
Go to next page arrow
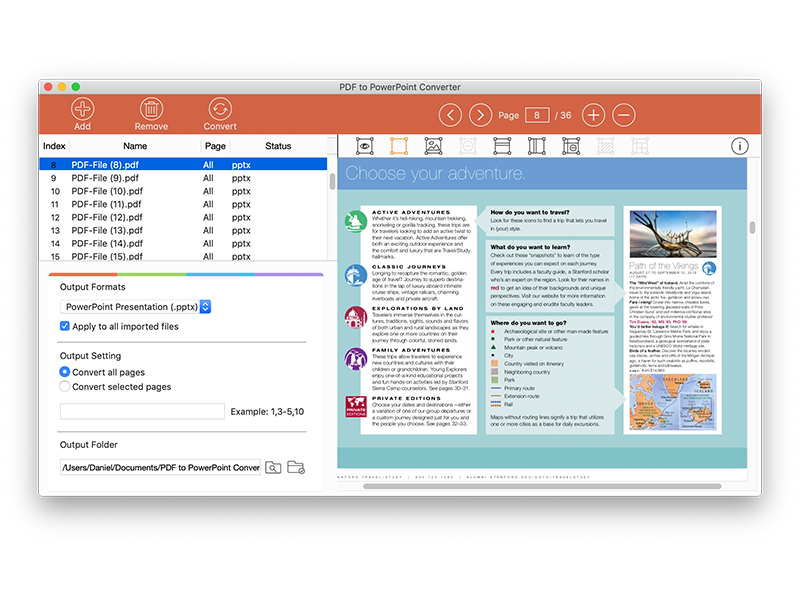pos(480,115)
